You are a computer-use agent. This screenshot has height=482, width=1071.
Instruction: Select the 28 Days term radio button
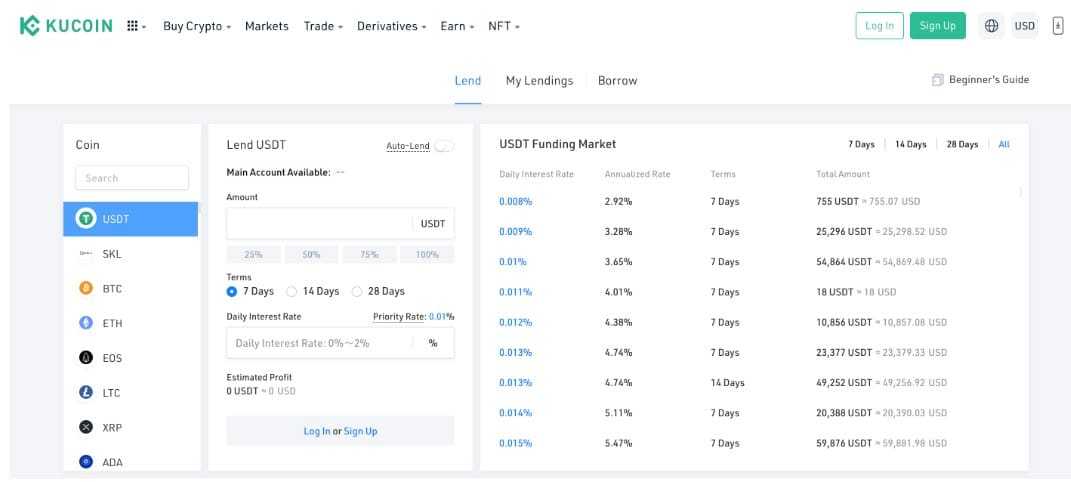coord(357,292)
